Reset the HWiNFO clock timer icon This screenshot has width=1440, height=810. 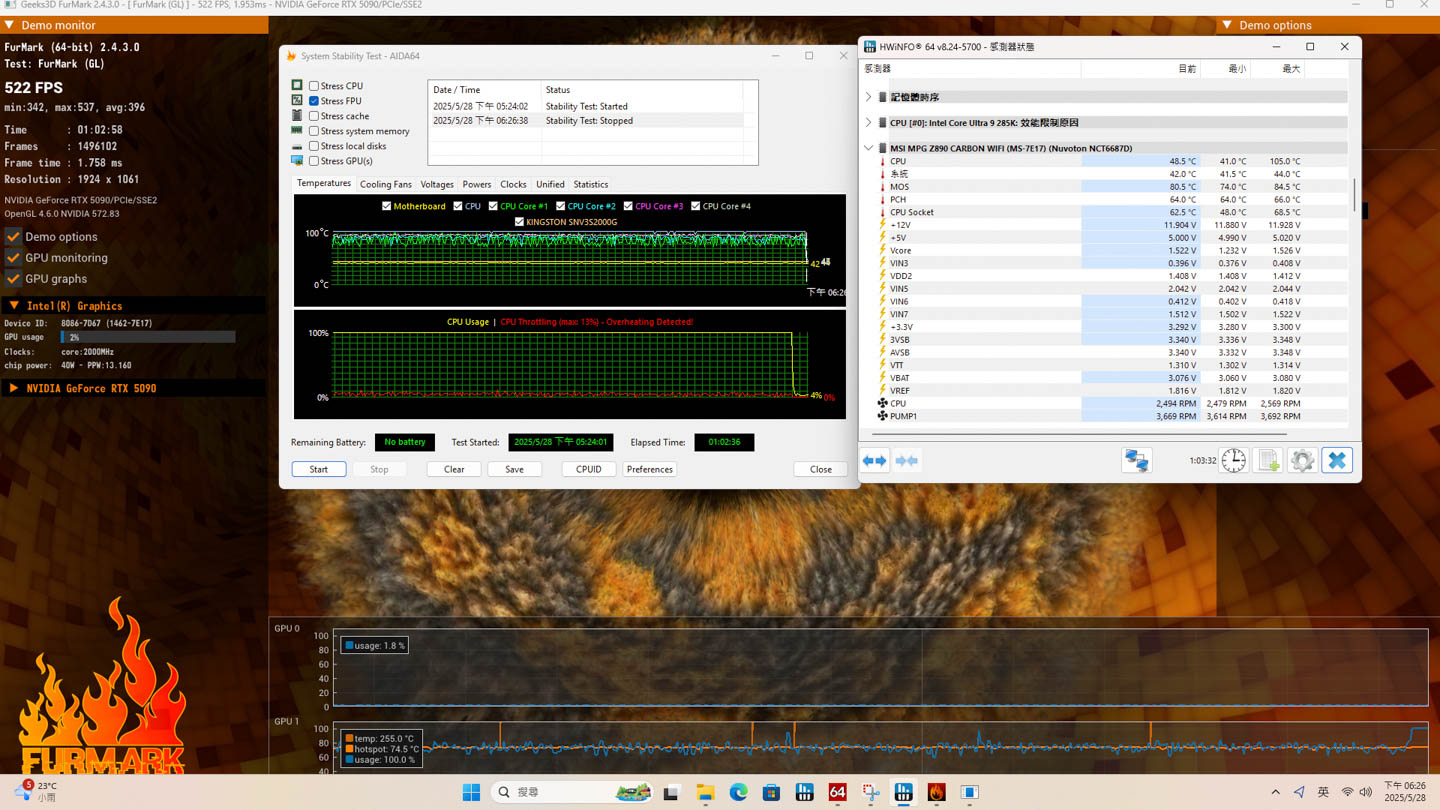pos(1234,460)
